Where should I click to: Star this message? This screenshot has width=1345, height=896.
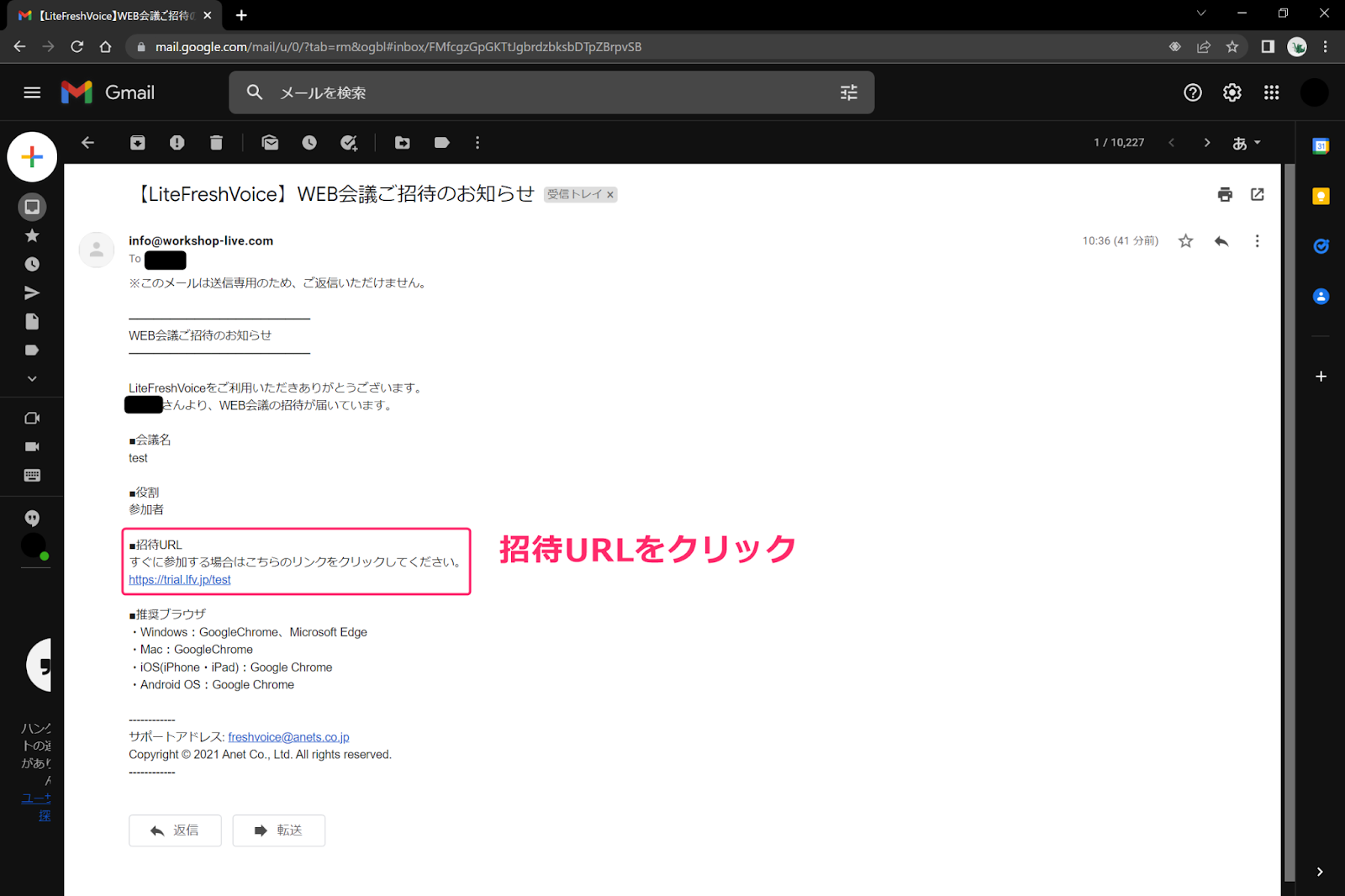(x=1186, y=241)
